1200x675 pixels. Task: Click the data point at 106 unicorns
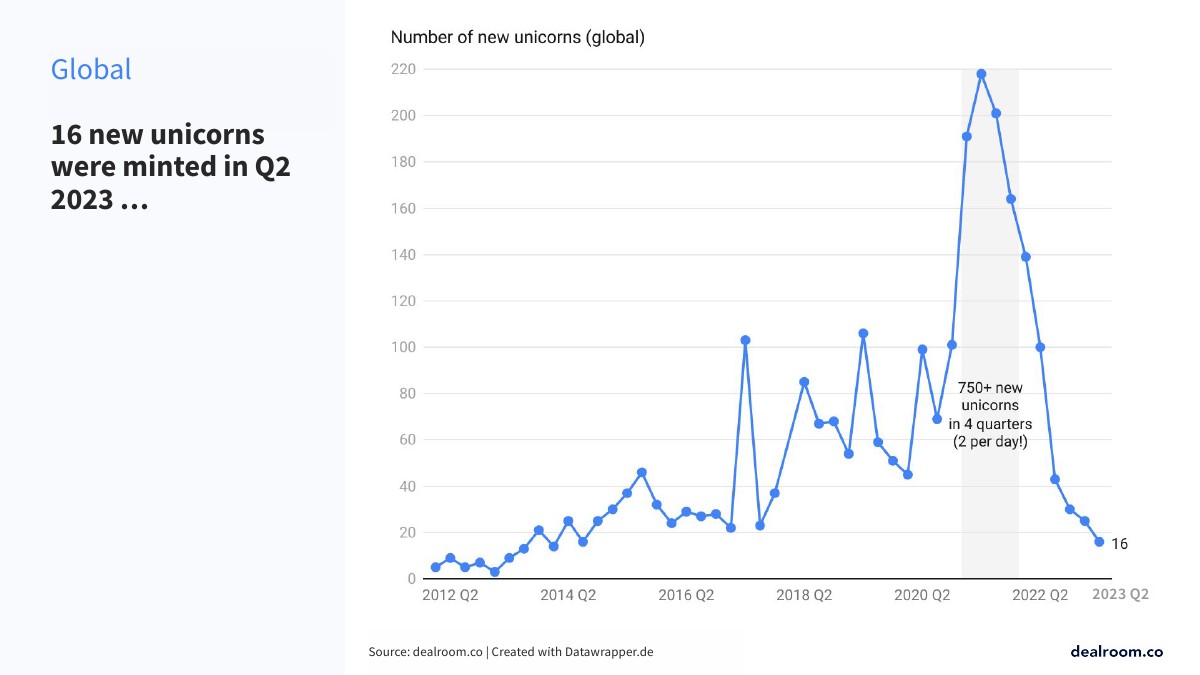click(x=863, y=333)
